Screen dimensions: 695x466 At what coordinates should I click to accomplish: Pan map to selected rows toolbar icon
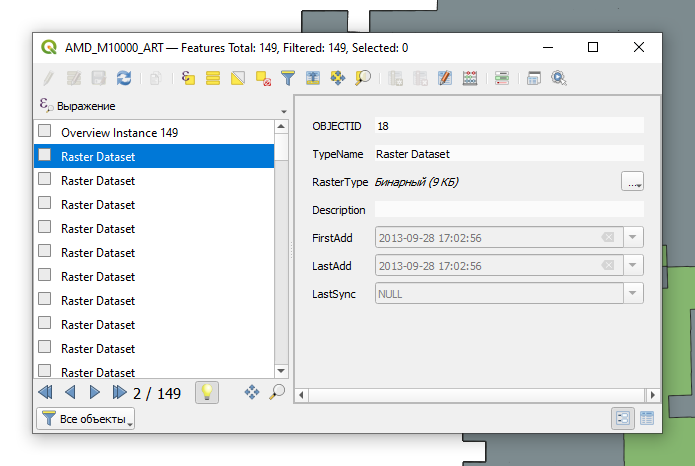338,78
